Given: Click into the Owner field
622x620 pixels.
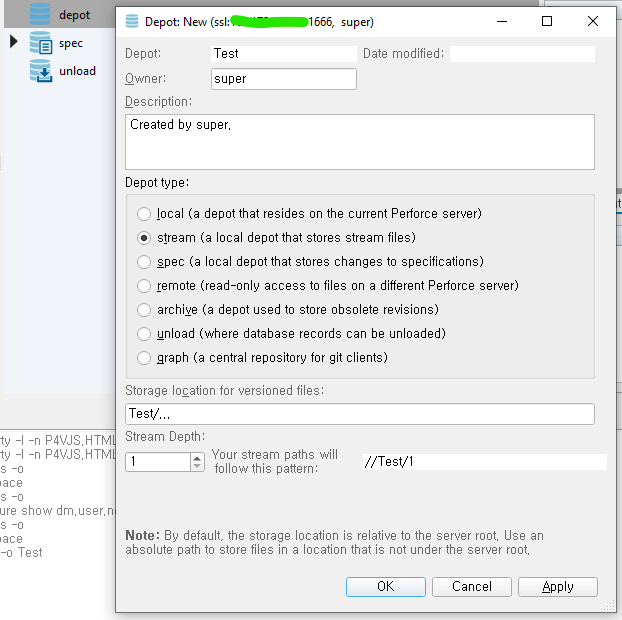Looking at the screenshot, I should click(x=284, y=79).
